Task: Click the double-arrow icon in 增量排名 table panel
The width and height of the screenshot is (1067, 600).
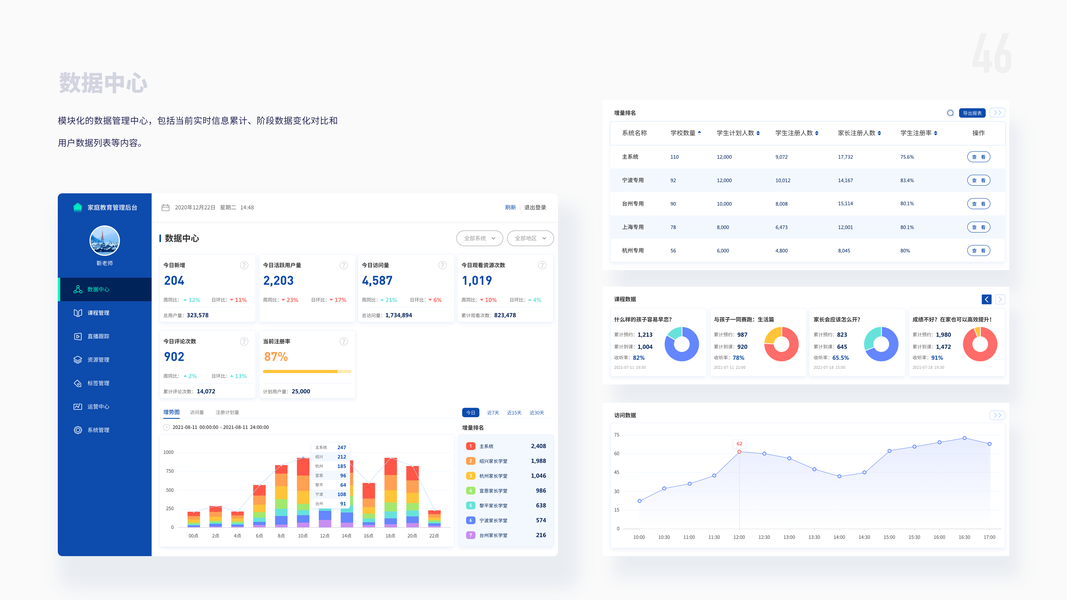Action: 997,113
